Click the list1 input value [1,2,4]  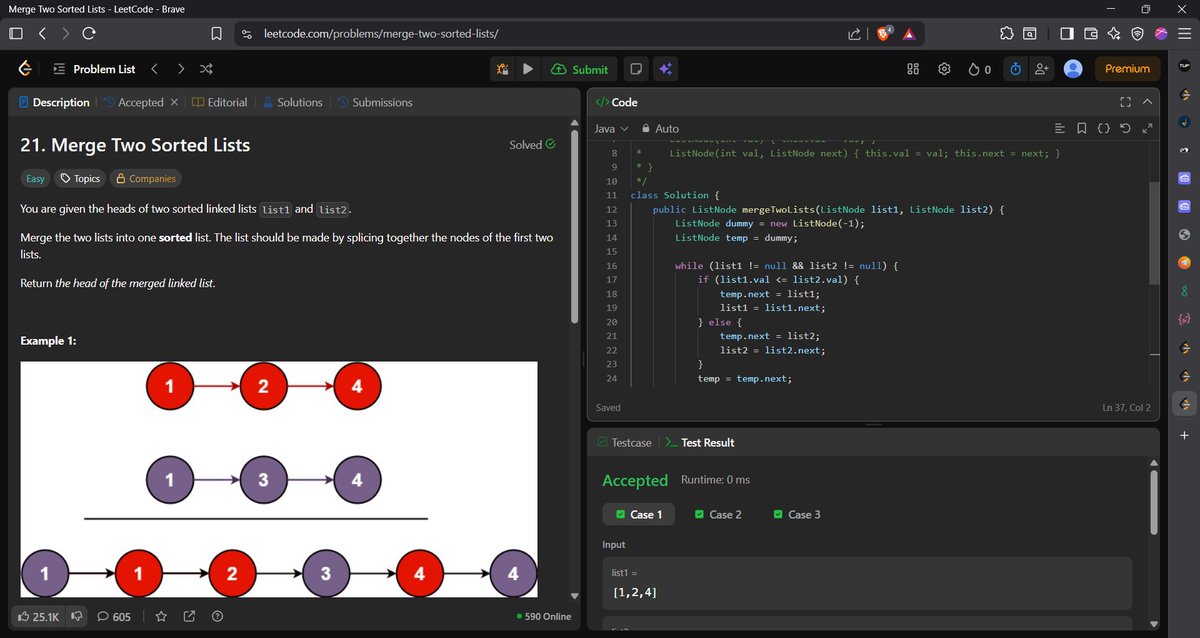[634, 593]
